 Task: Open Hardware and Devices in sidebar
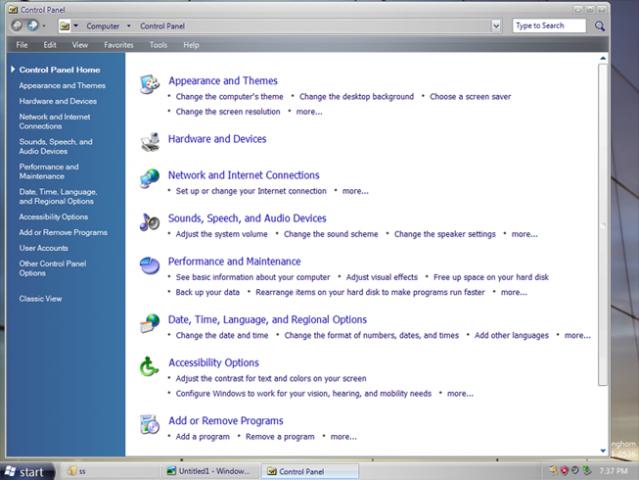[x=58, y=101]
